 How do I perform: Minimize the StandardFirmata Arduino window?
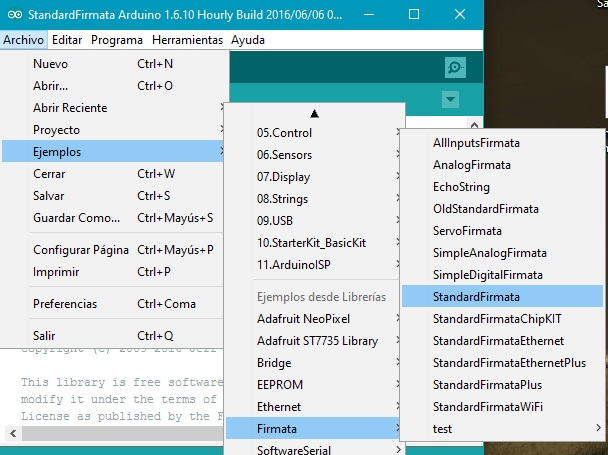(369, 15)
